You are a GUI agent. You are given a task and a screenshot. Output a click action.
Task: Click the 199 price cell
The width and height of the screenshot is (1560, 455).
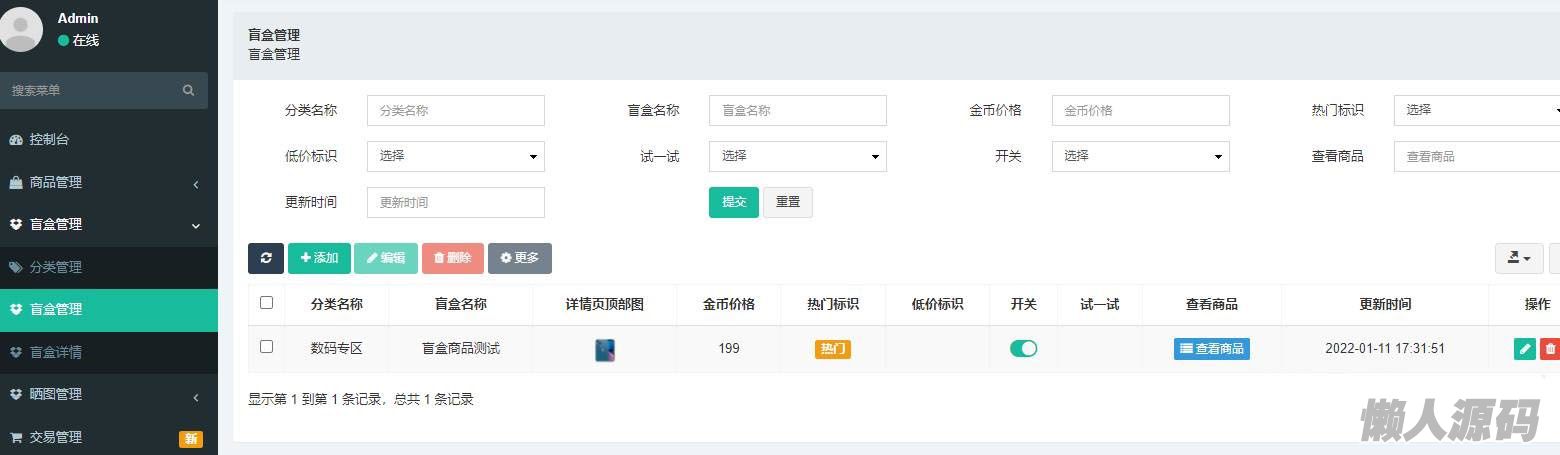pyautogui.click(x=729, y=349)
